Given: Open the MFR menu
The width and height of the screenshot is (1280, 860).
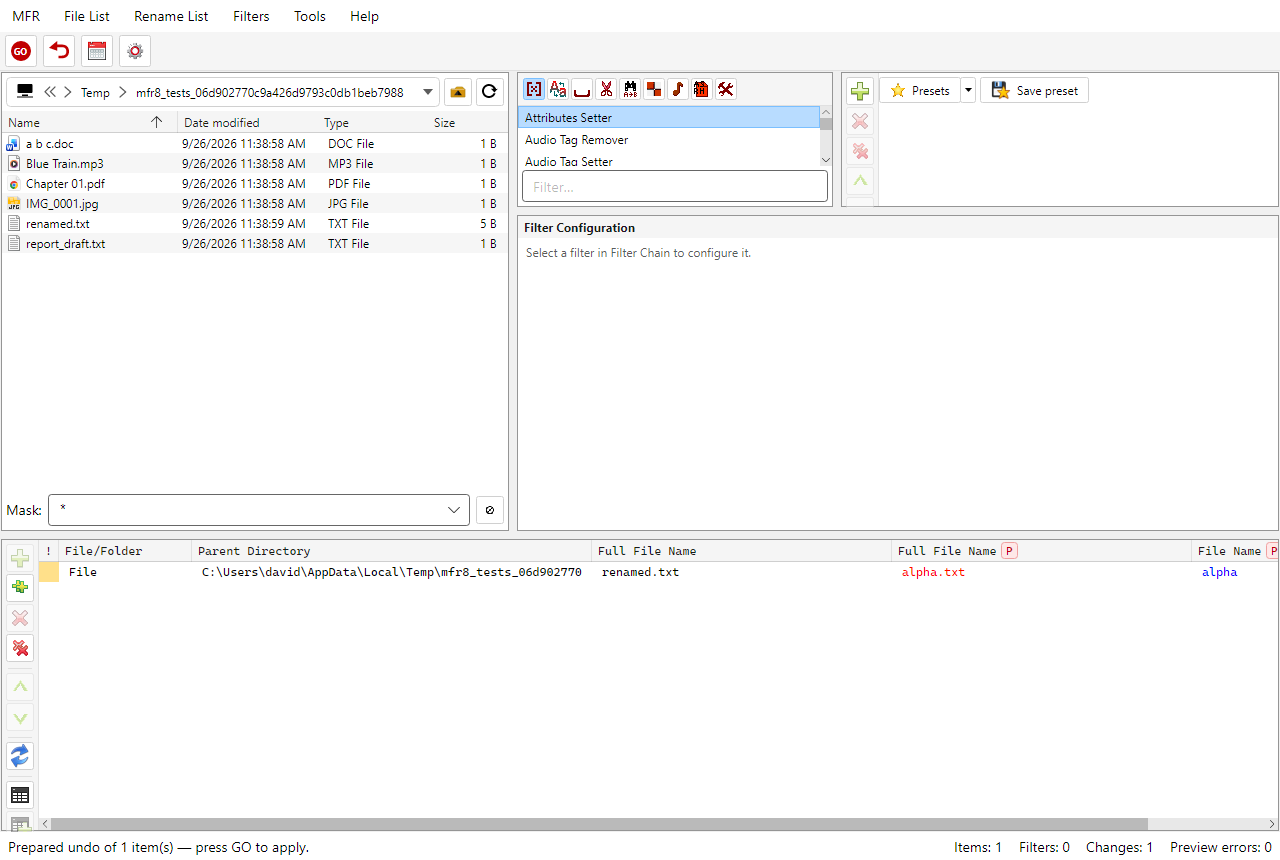Looking at the screenshot, I should coord(26,16).
